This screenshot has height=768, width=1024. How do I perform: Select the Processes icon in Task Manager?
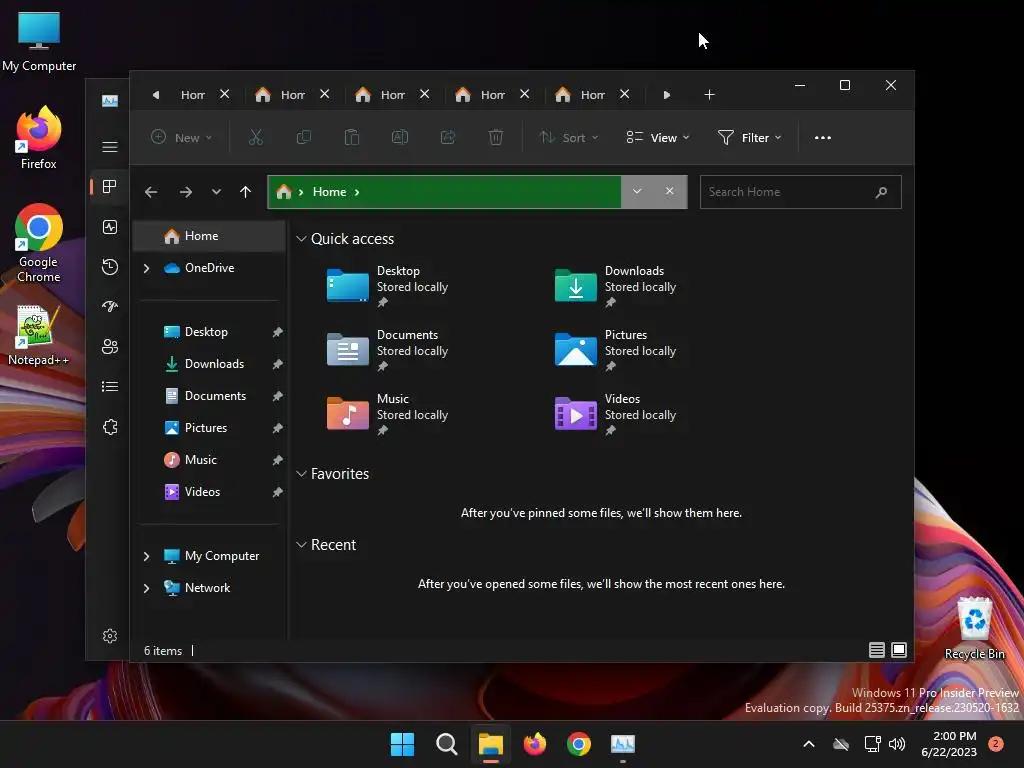(110, 187)
